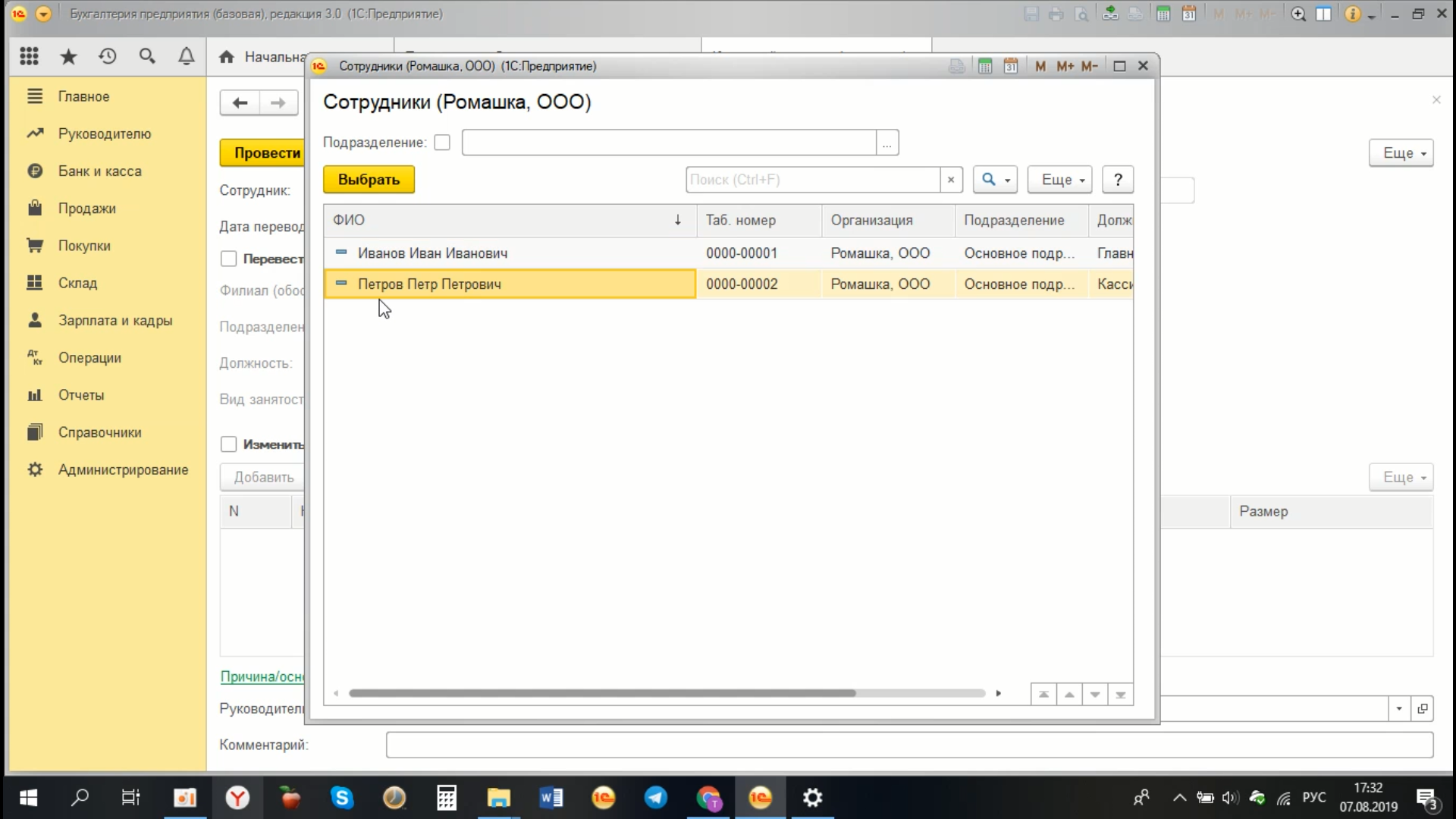Click the Провести button

click(x=262, y=152)
